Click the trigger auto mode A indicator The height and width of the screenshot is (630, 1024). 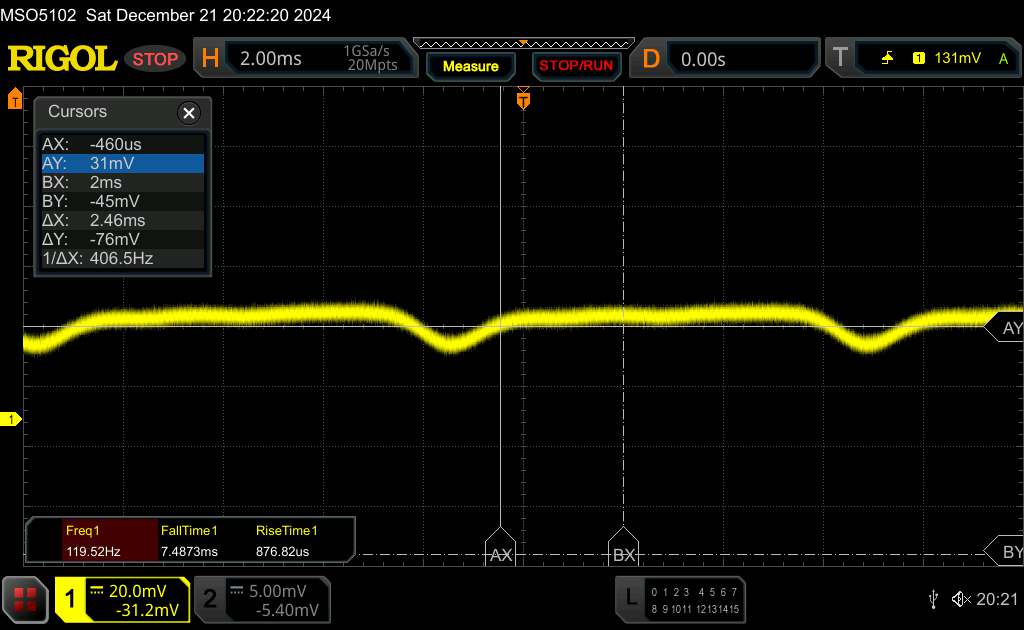pyautogui.click(x=1003, y=59)
